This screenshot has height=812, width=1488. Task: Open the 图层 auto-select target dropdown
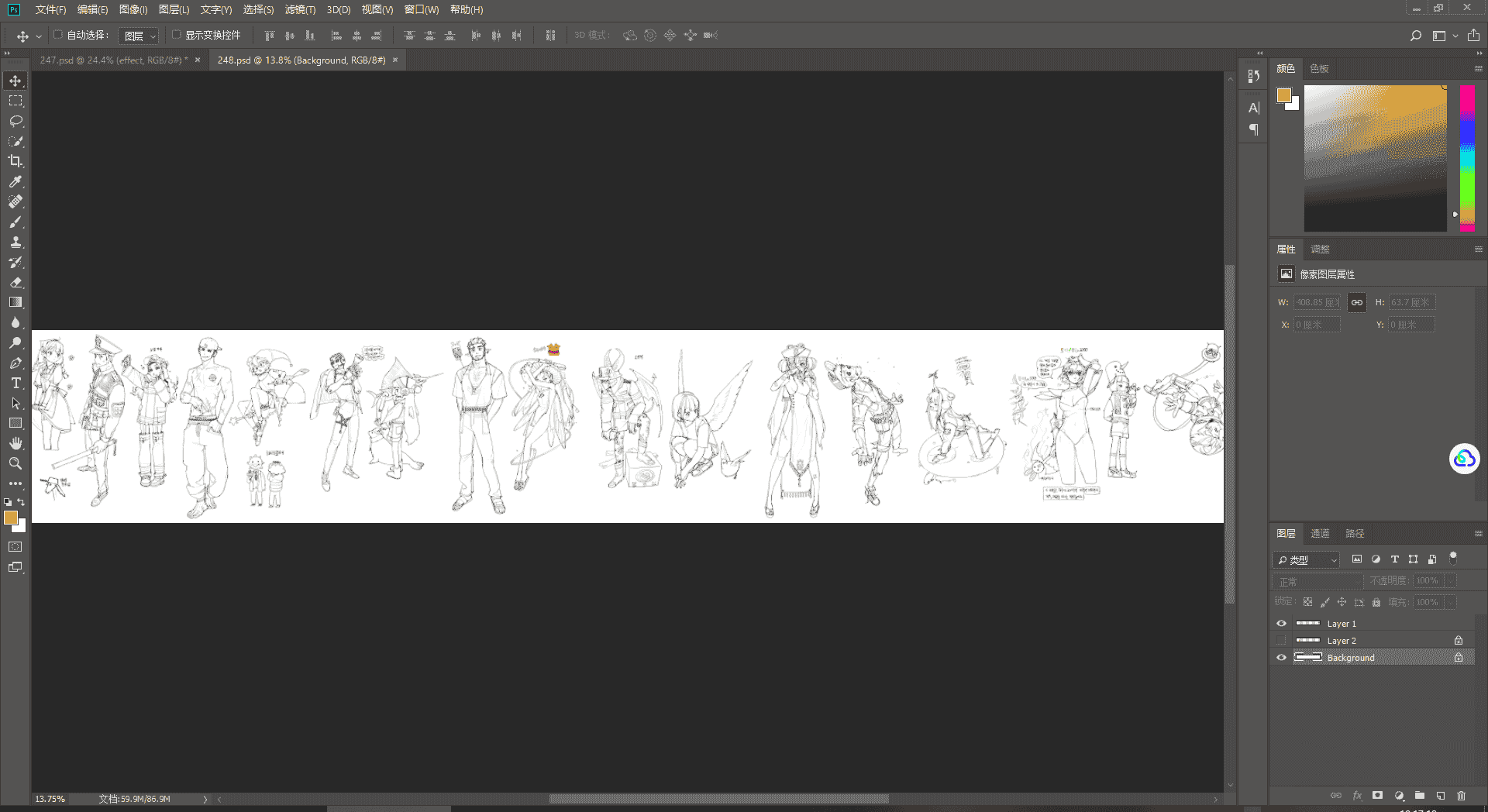139,36
